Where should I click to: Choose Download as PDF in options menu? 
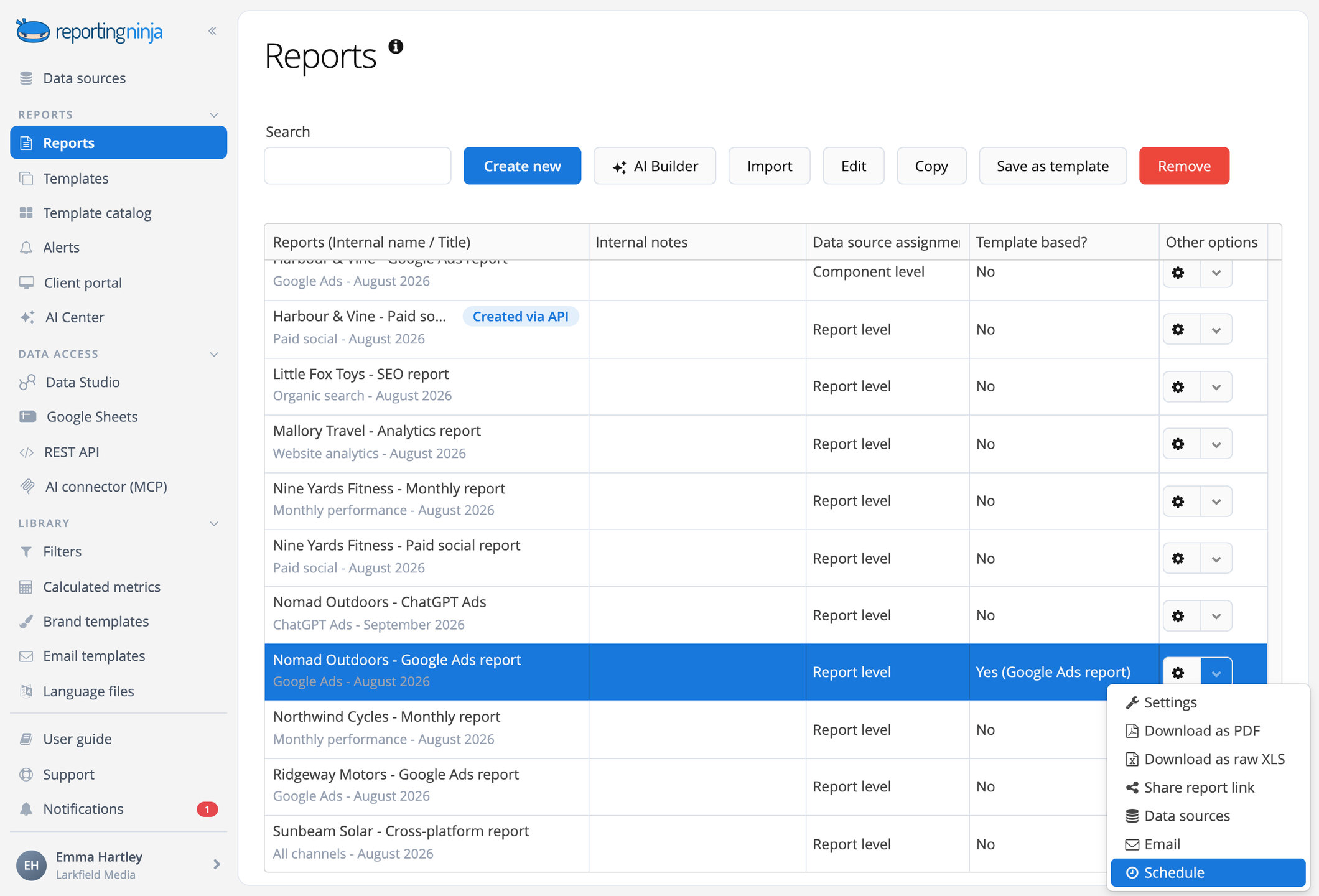[1208, 730]
